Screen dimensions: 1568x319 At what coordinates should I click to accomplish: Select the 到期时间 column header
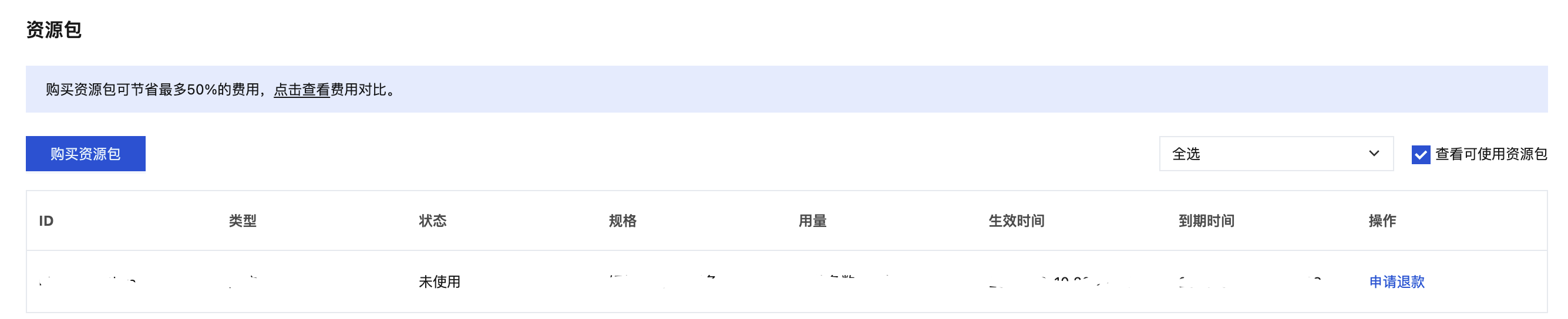point(1206,221)
